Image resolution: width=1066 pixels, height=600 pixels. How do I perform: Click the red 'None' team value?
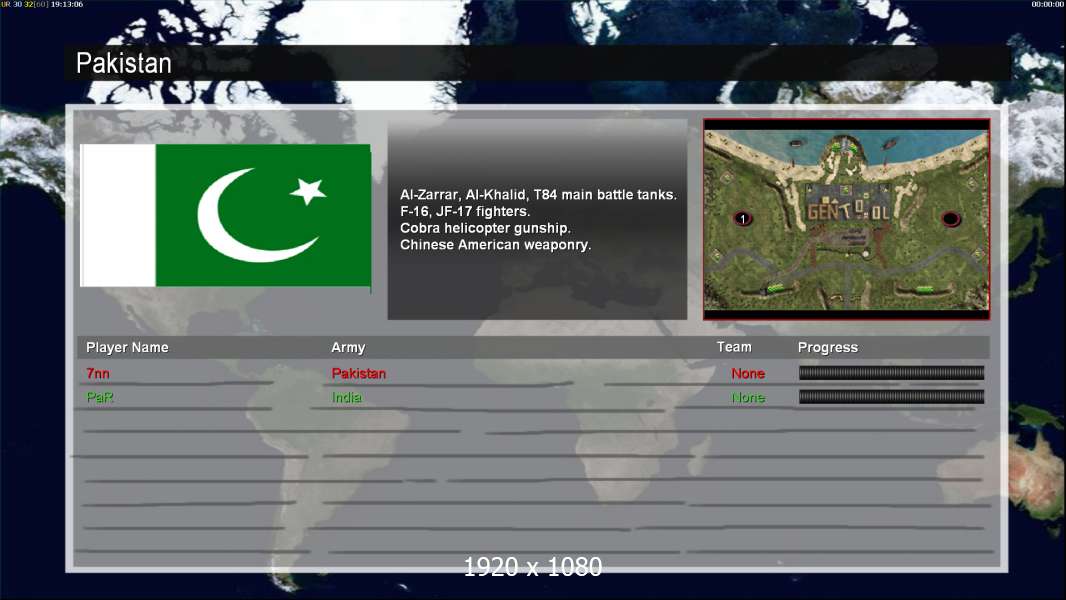pos(748,373)
